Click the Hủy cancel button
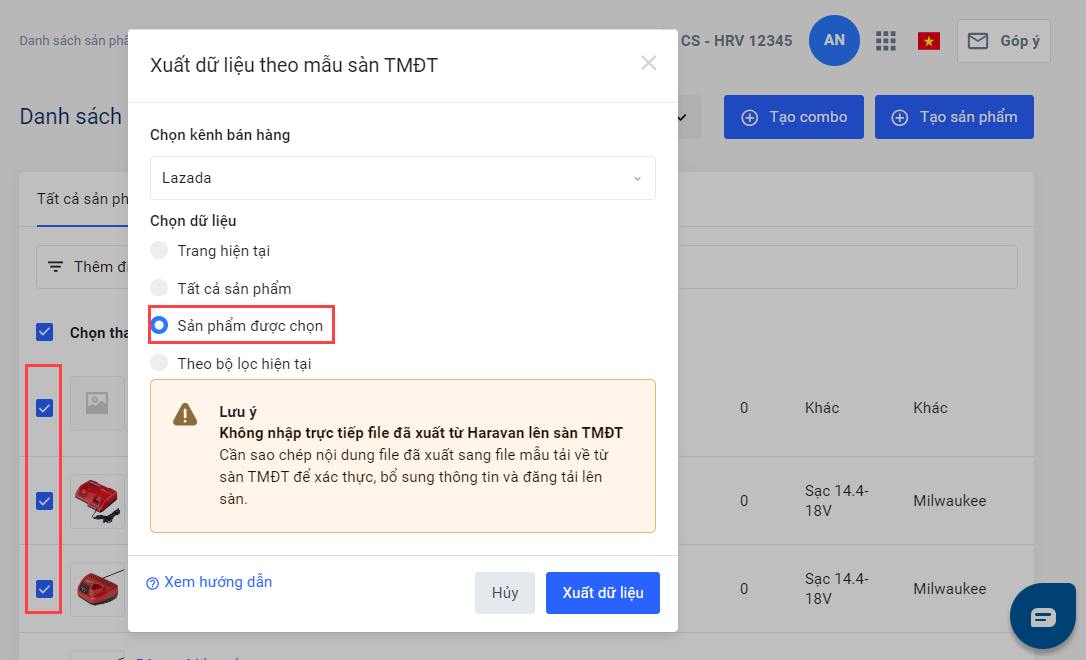Image resolution: width=1086 pixels, height=660 pixels. [505, 593]
